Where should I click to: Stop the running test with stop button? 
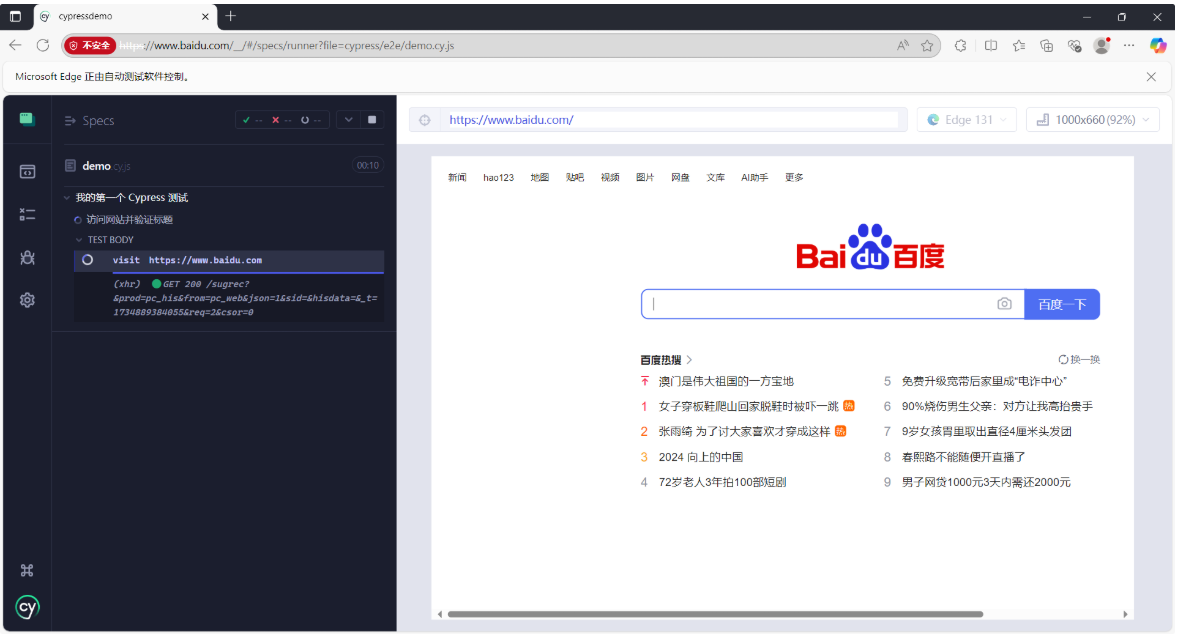point(372,120)
